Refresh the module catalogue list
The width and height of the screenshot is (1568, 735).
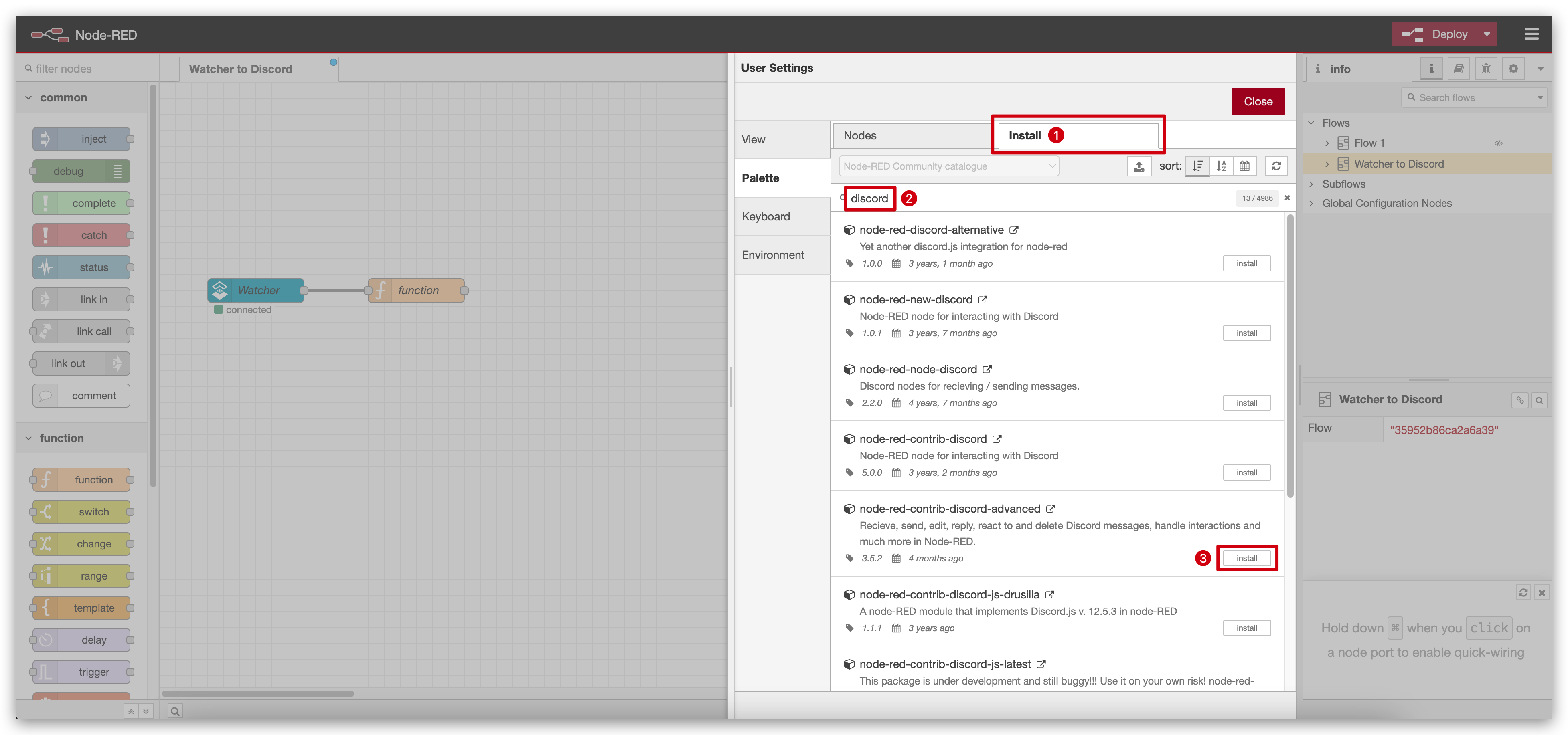(1276, 166)
